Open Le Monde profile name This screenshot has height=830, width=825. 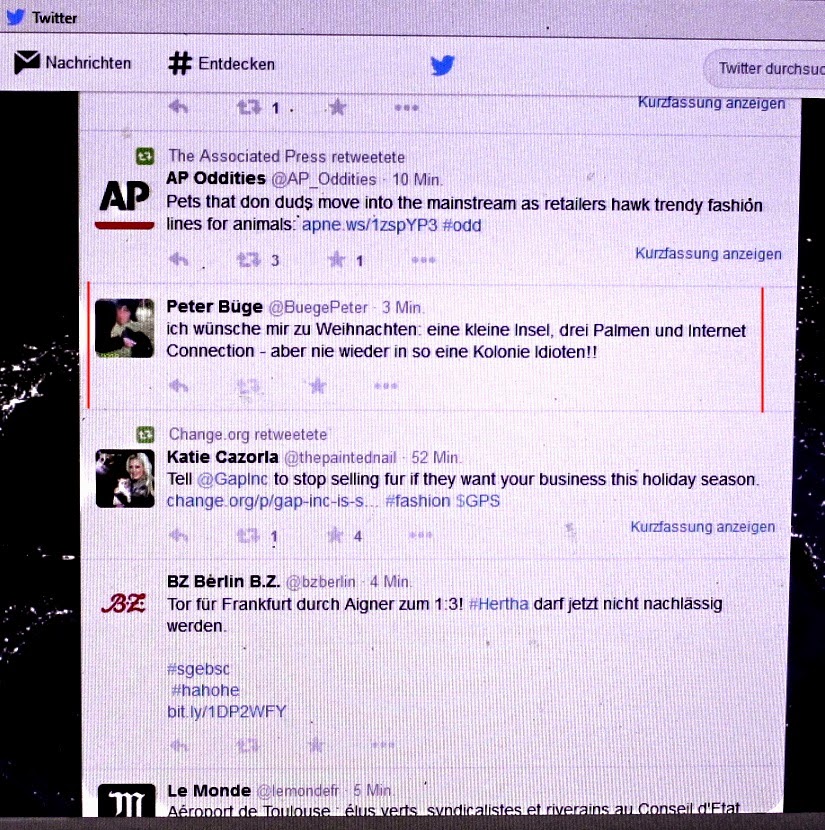[209, 790]
